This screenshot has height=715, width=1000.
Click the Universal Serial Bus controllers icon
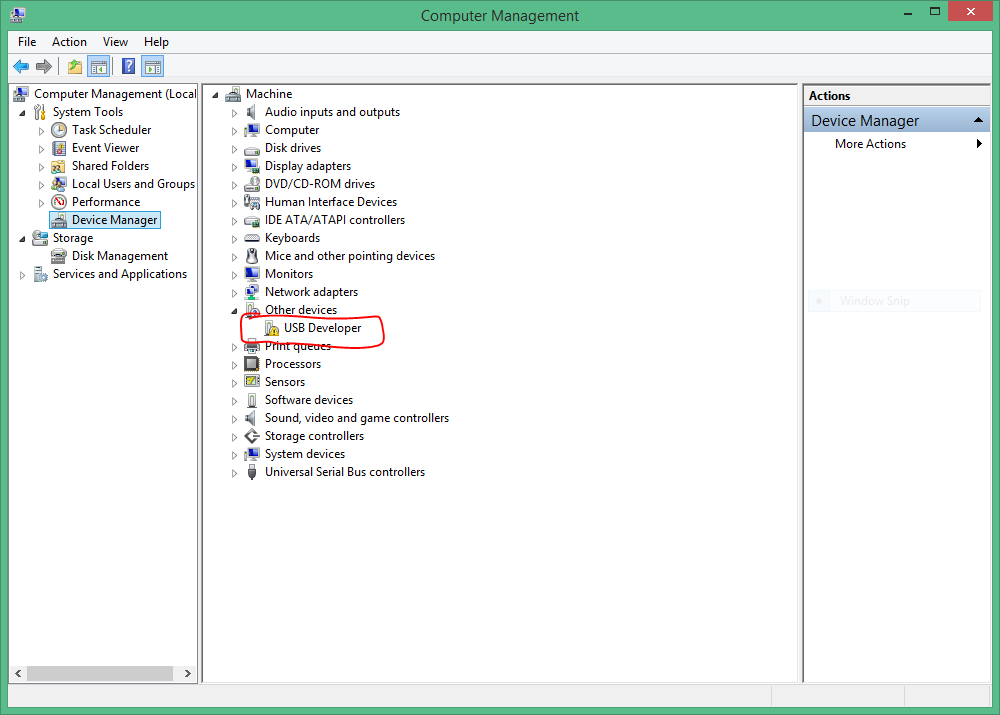click(x=252, y=472)
